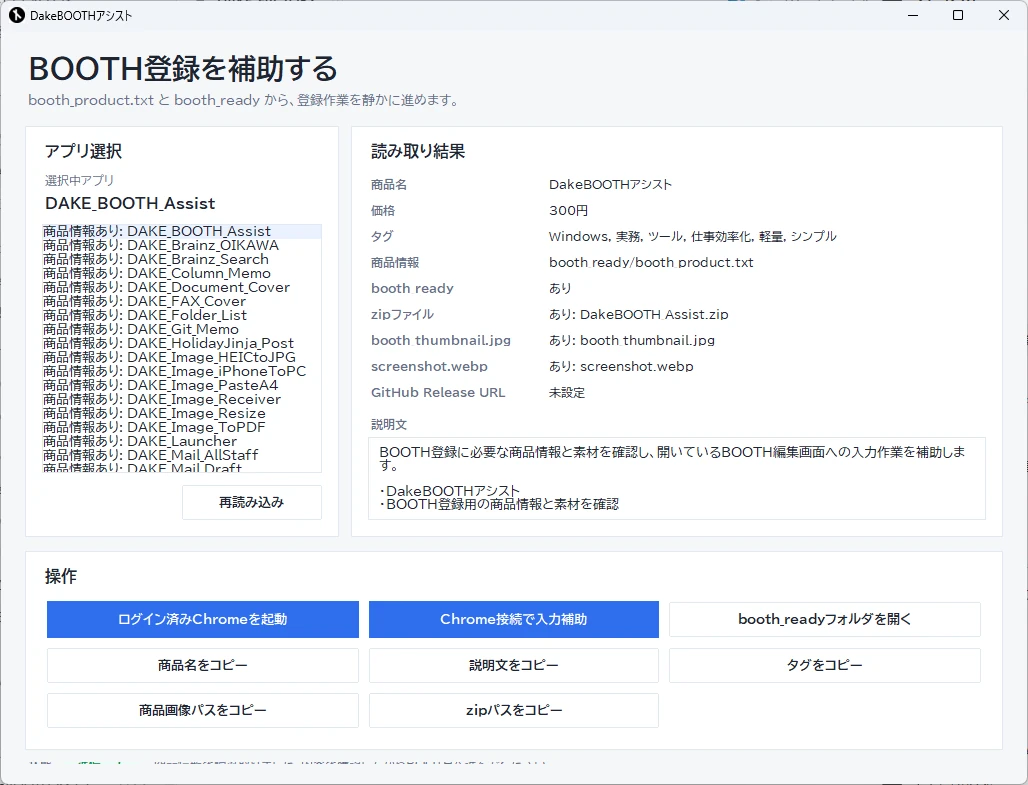Select DAKE_Image_Resize list row
The width and height of the screenshot is (1028, 785).
pyautogui.click(x=182, y=413)
